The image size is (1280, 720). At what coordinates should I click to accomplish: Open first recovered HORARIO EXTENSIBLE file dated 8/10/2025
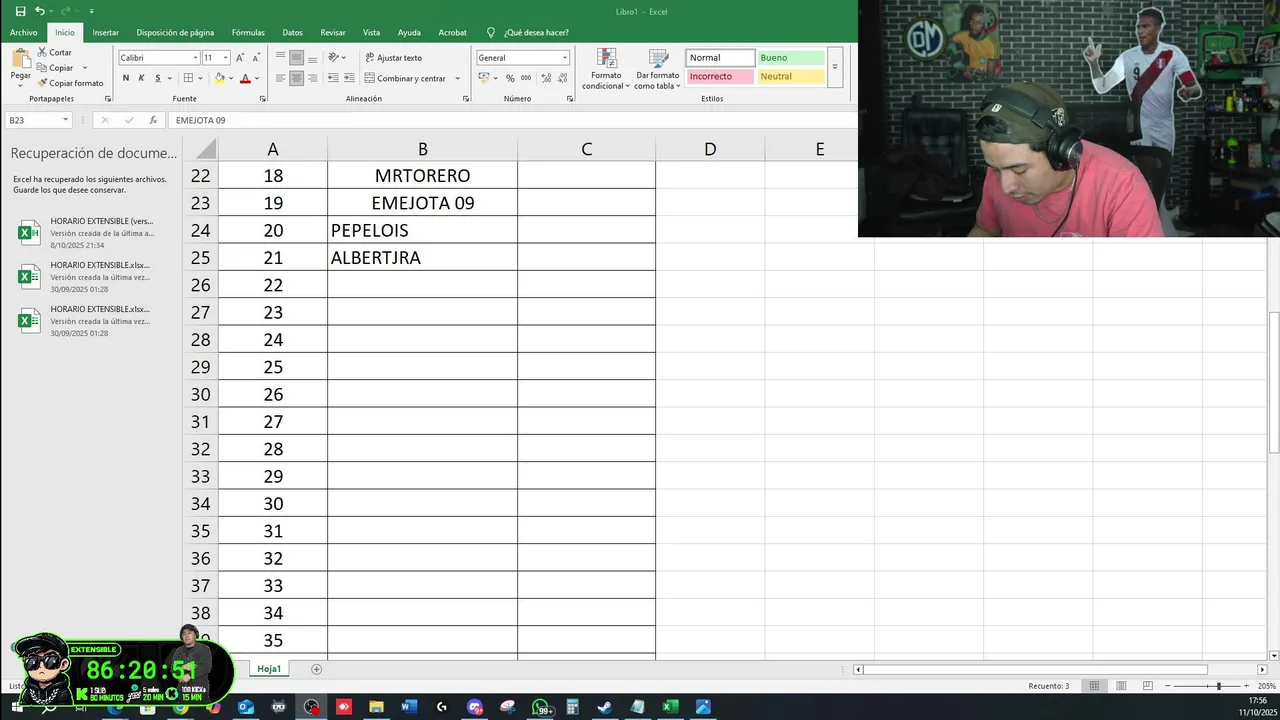coord(90,232)
